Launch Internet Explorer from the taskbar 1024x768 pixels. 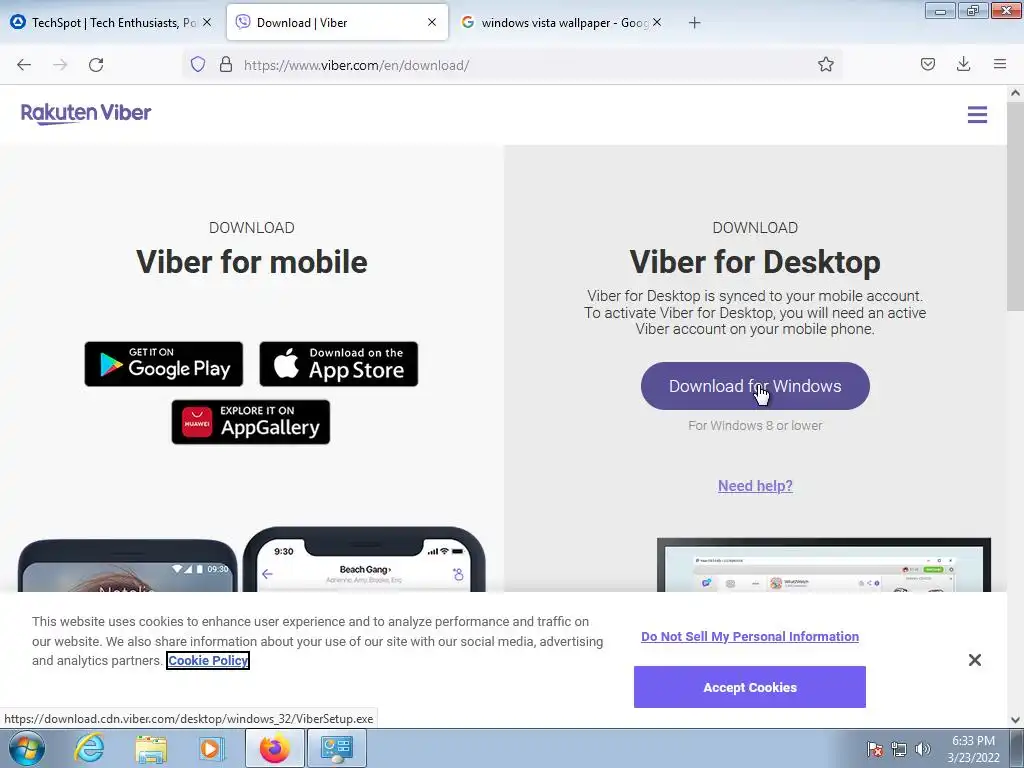(89, 748)
